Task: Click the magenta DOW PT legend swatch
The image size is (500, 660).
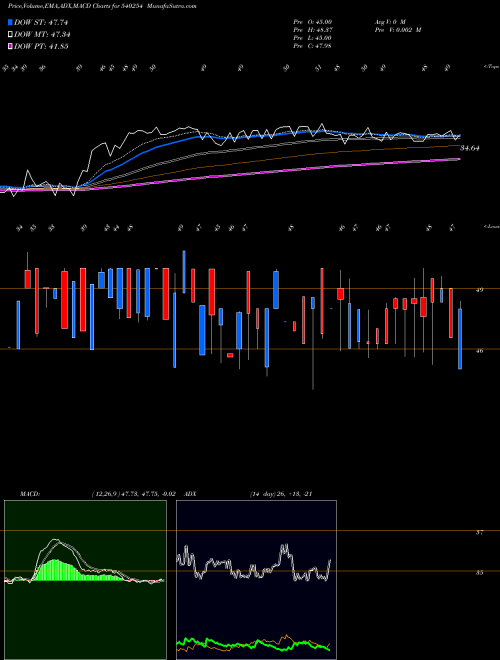Action: click(x=11, y=46)
